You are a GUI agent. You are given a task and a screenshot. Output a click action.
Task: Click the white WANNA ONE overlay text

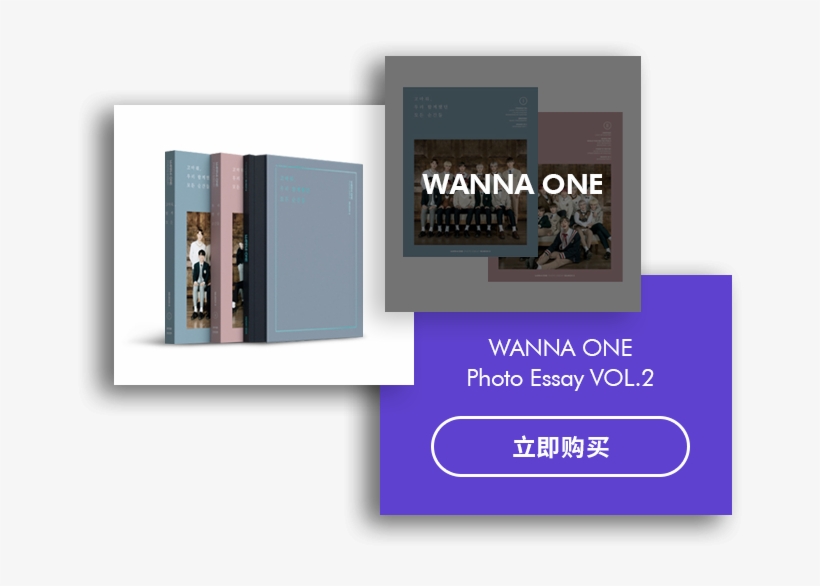pyautogui.click(x=512, y=184)
